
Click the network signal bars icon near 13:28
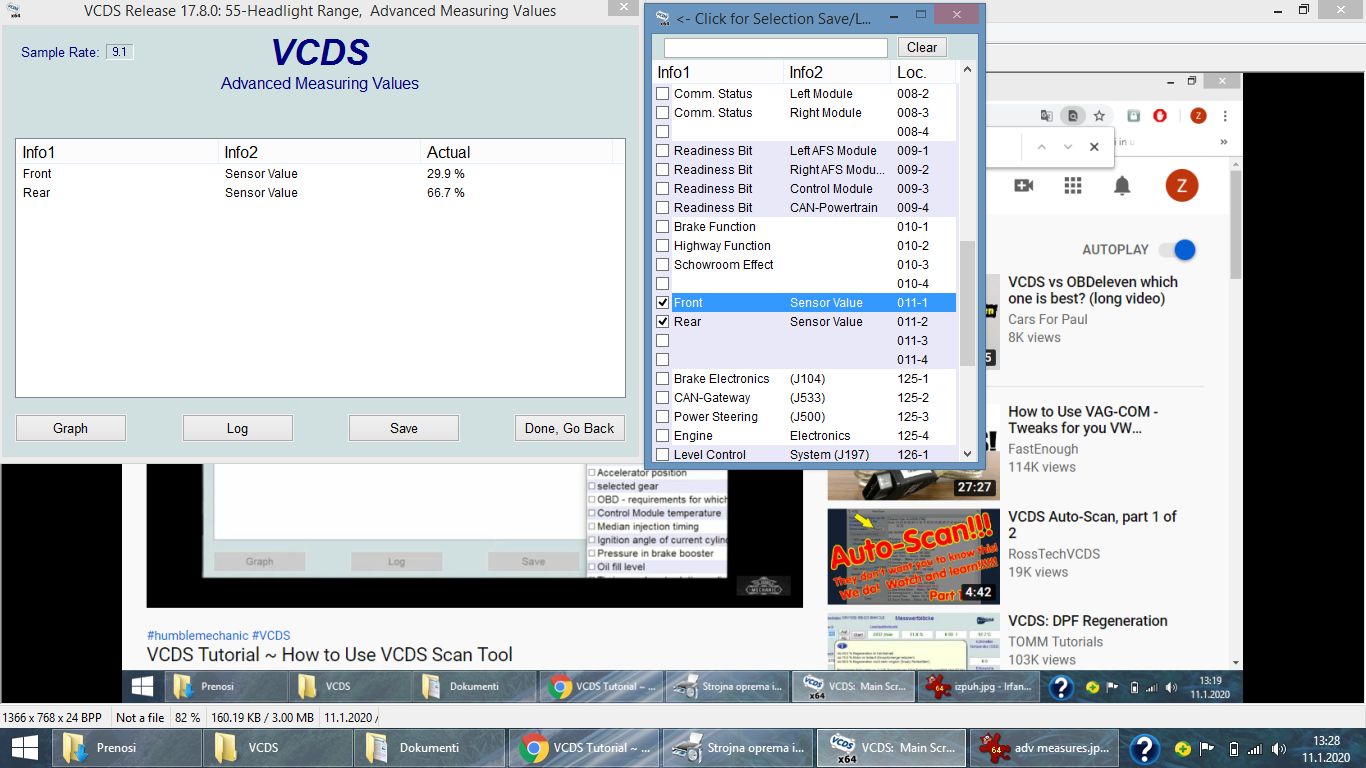(1256, 749)
